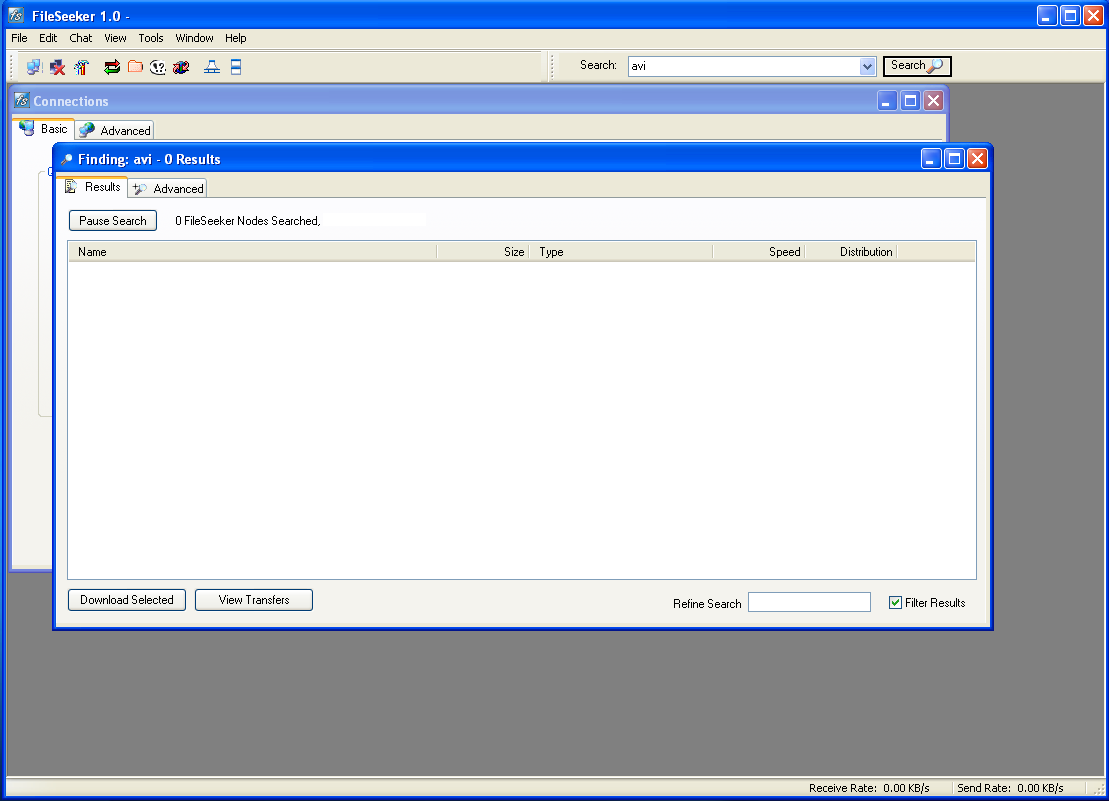Switch to Advanced tab in Finding window
Image resolution: width=1109 pixels, height=801 pixels.
[168, 189]
